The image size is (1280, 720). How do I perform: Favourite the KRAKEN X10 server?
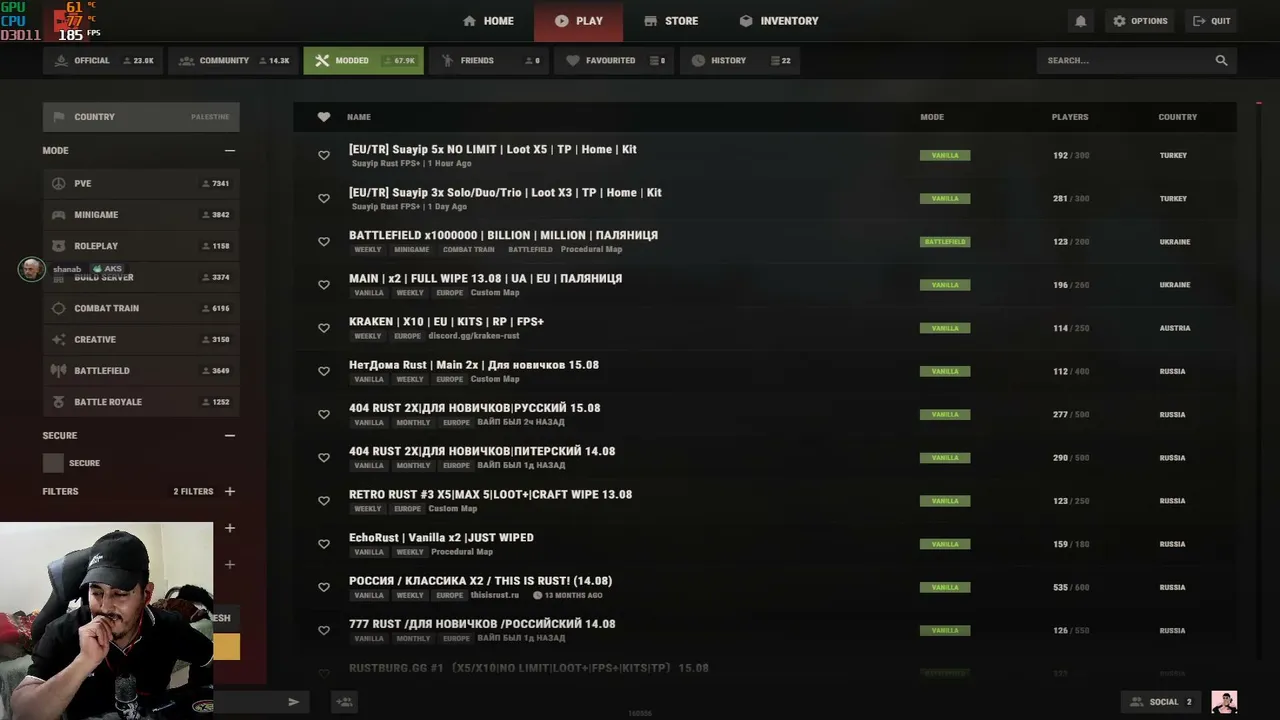324,328
